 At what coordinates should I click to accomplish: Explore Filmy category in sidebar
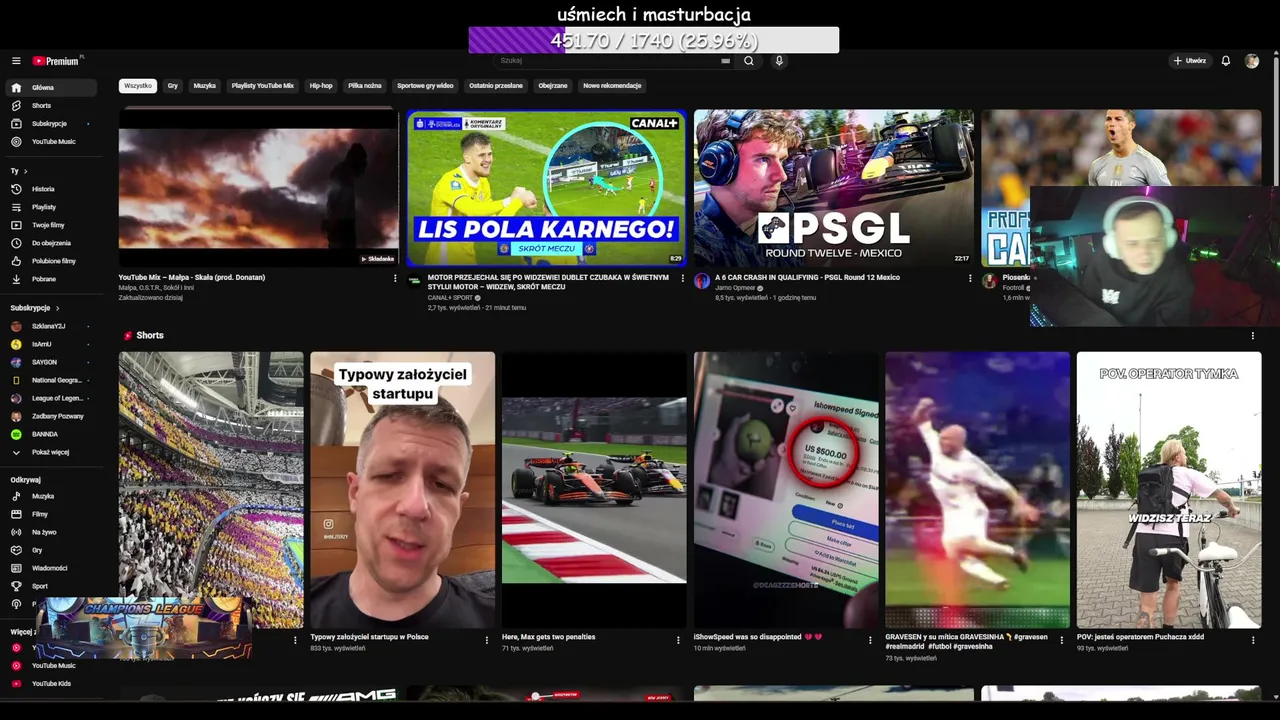coord(53,514)
